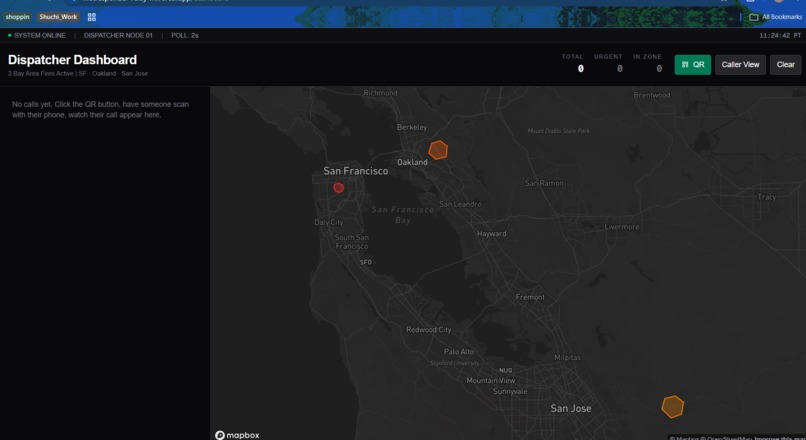The image size is (806, 440).
Task: Click the Palo Alto map label
Action: [459, 352]
